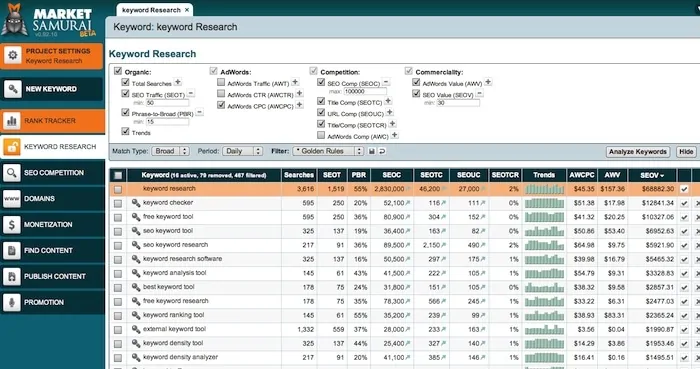Tick row checkbox for keyword density tool
This screenshot has width=700, height=369.
[118, 344]
